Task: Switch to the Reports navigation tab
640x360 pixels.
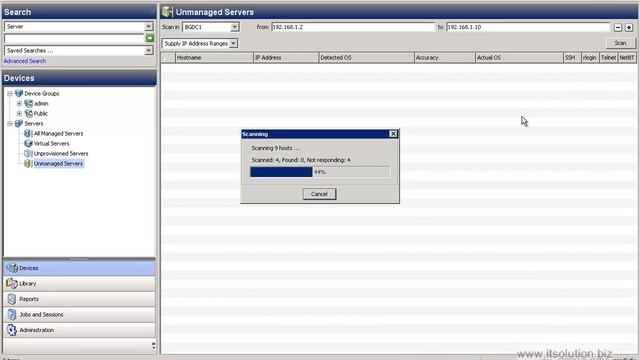Action: [79, 299]
